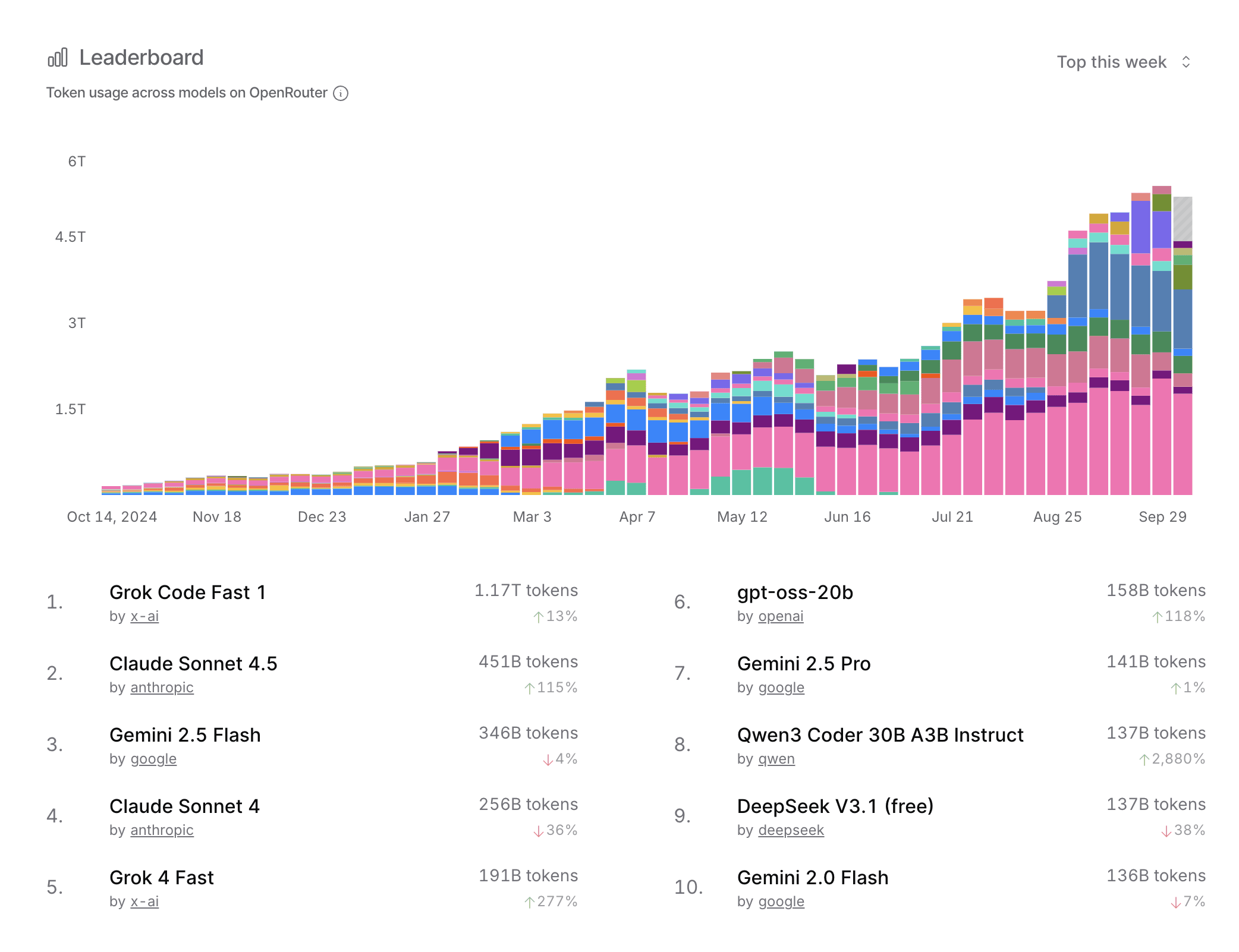
Task: Open the gpt-oss-20b model entry
Action: pyautogui.click(x=795, y=592)
